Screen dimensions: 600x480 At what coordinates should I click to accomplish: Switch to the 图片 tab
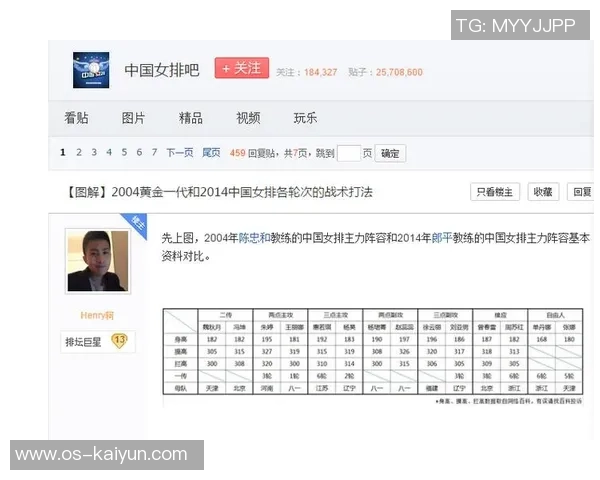[x=133, y=118]
